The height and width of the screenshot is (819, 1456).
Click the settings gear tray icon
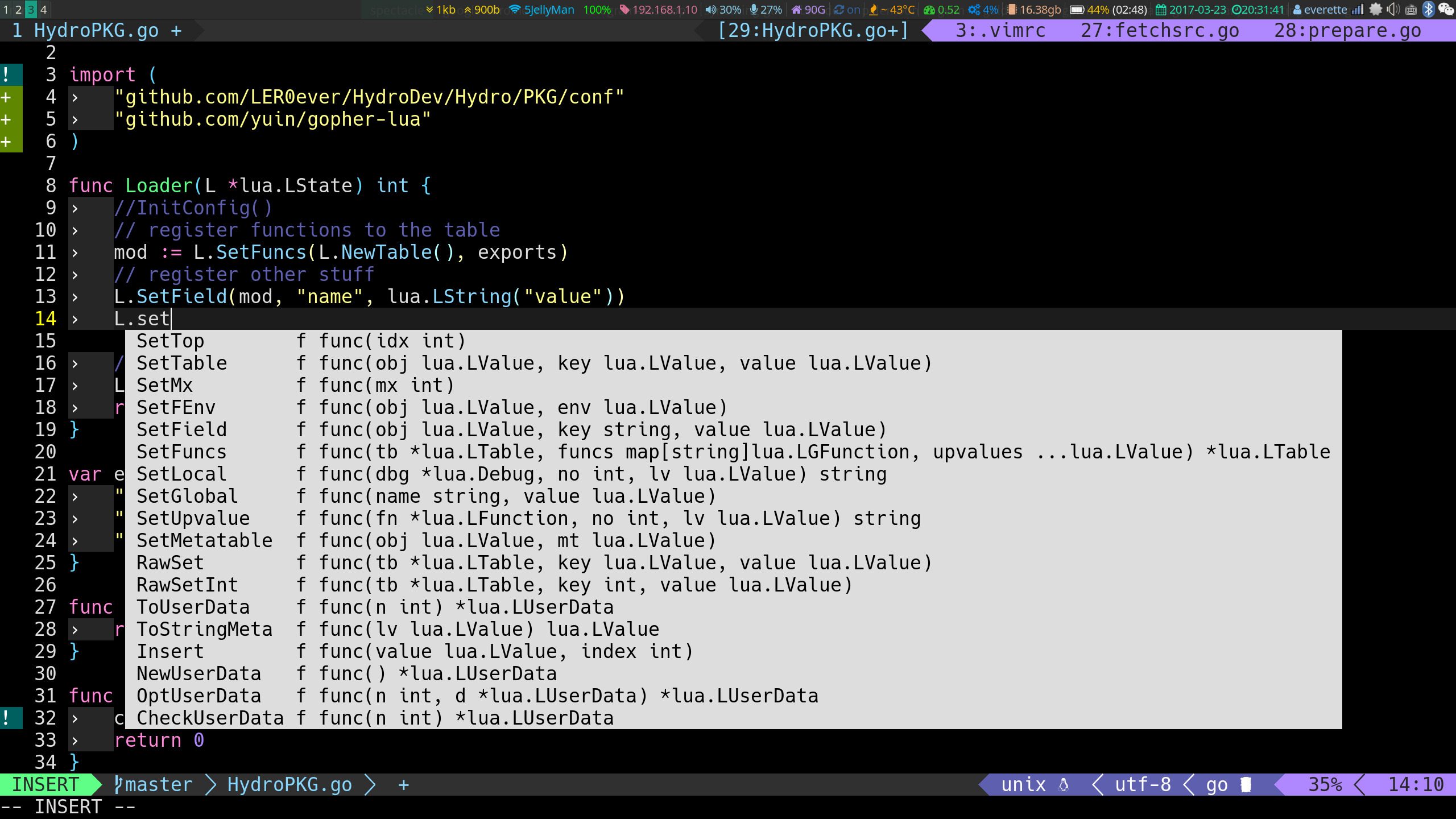[1375, 9]
